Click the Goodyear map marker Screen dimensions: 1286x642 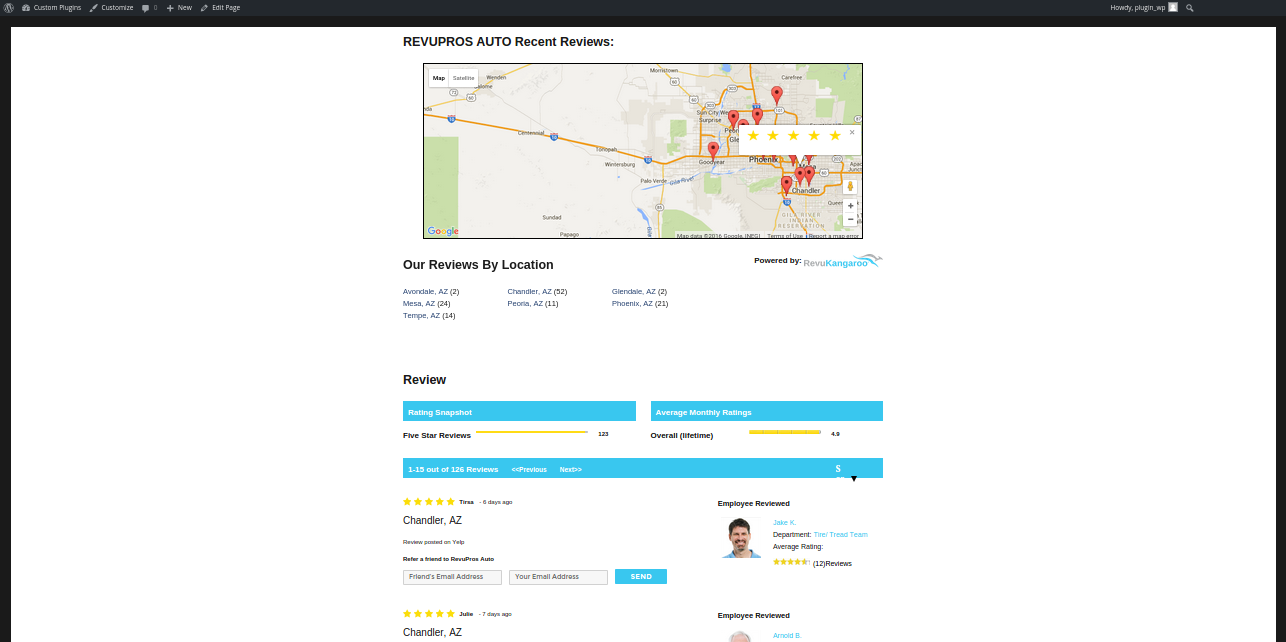point(713,150)
